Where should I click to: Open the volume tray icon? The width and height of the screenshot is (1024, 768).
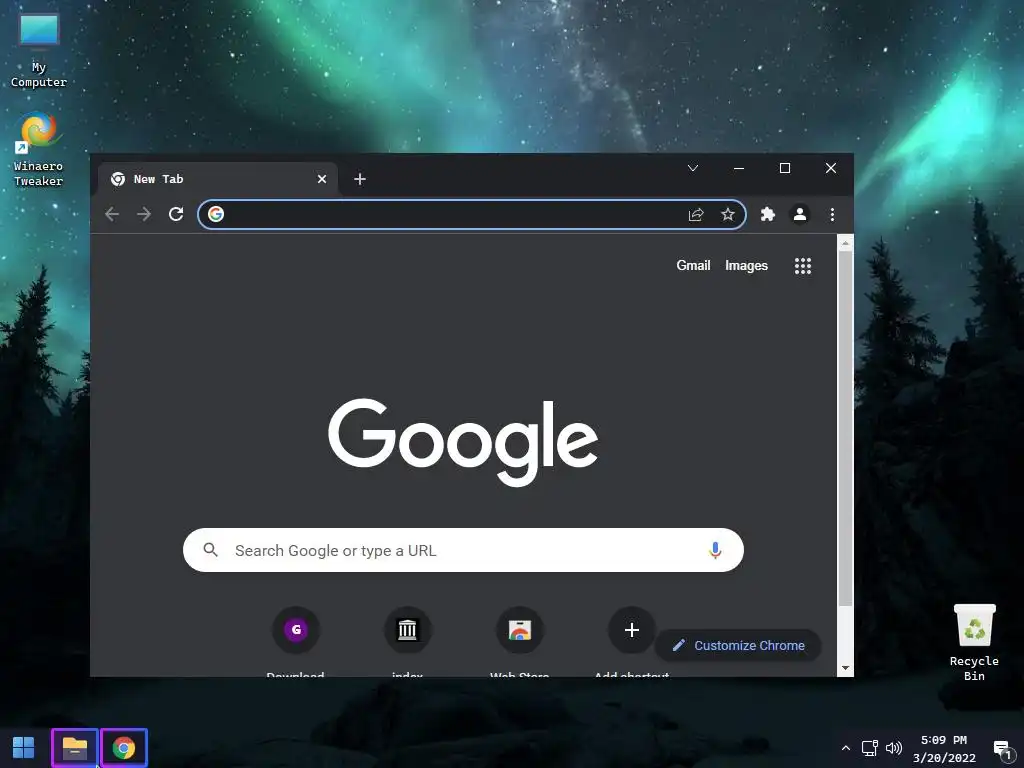point(893,748)
